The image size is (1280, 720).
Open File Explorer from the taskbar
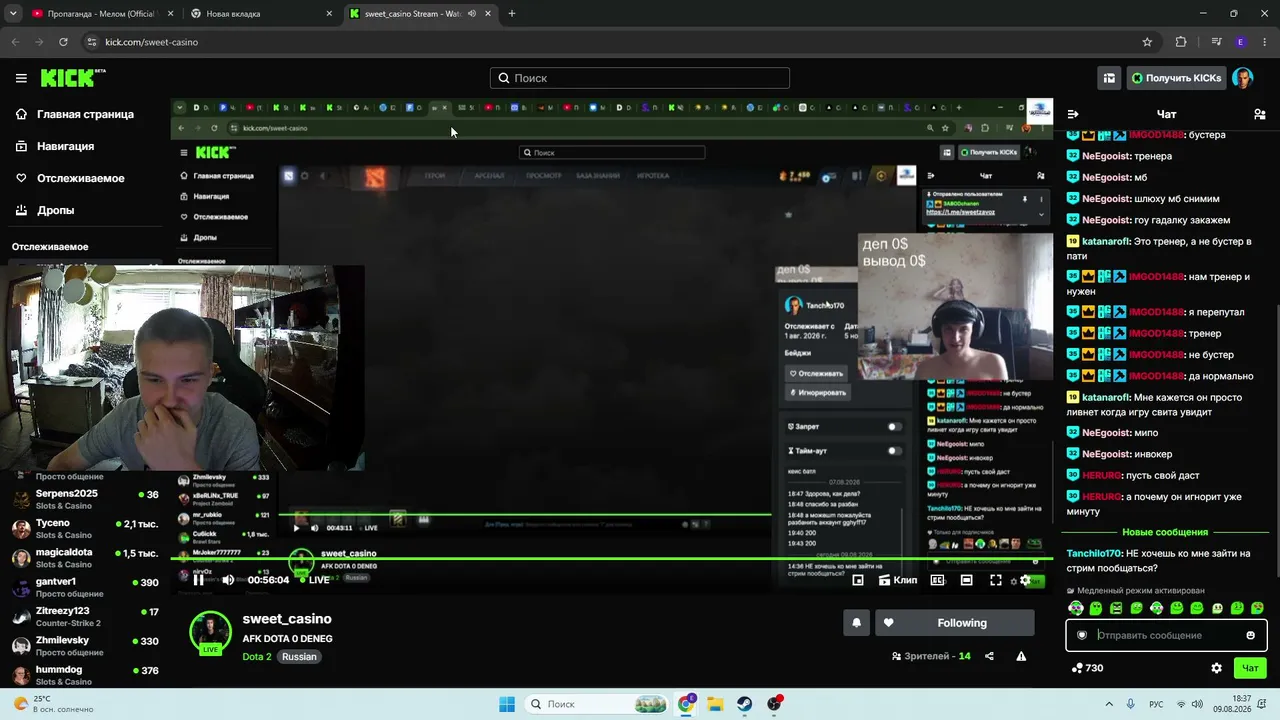(715, 704)
